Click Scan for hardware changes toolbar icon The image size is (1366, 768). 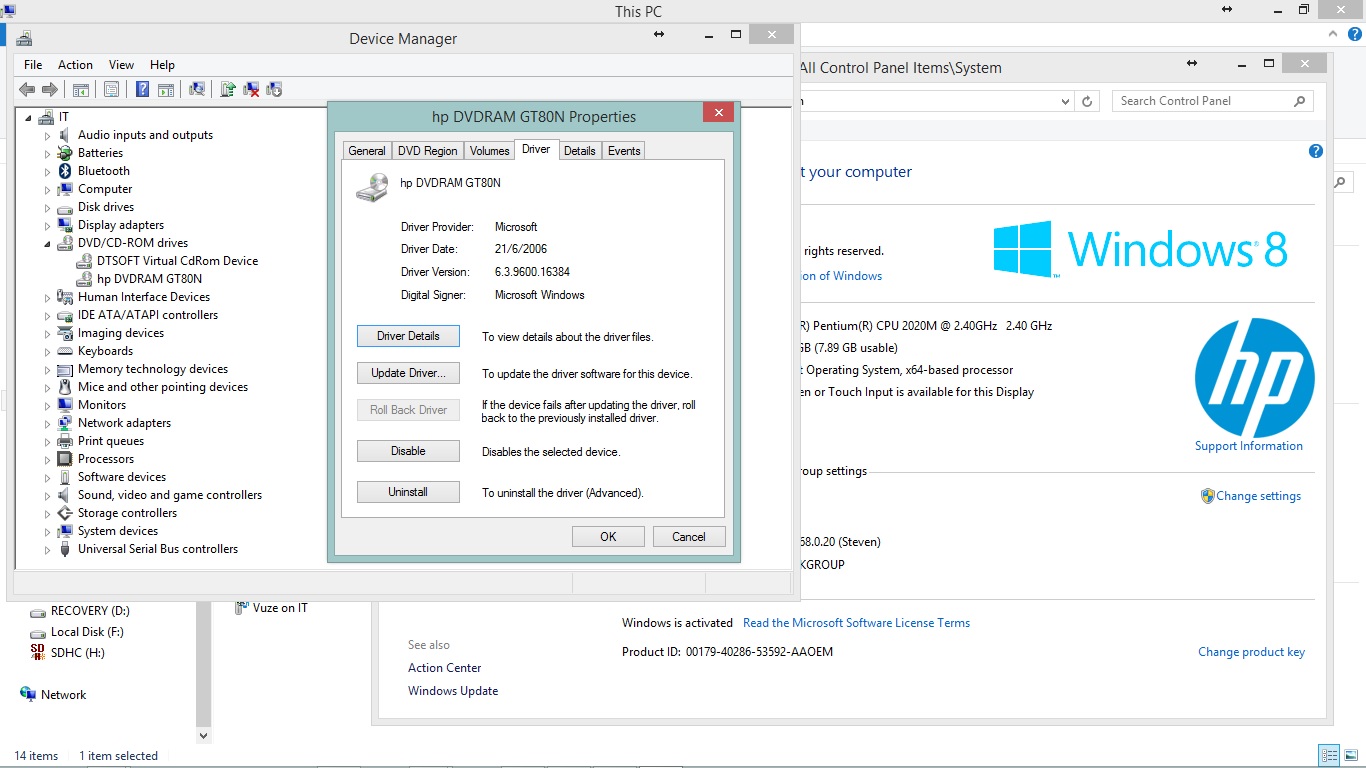197,89
